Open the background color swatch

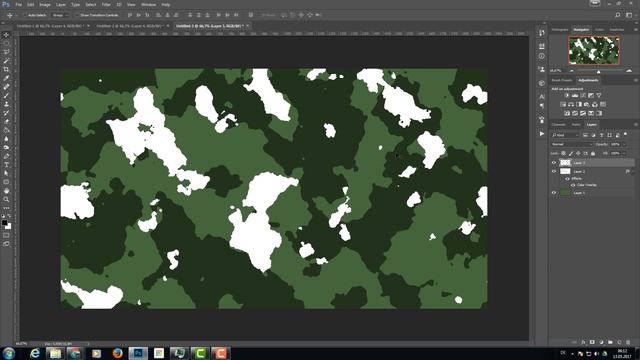(9, 226)
